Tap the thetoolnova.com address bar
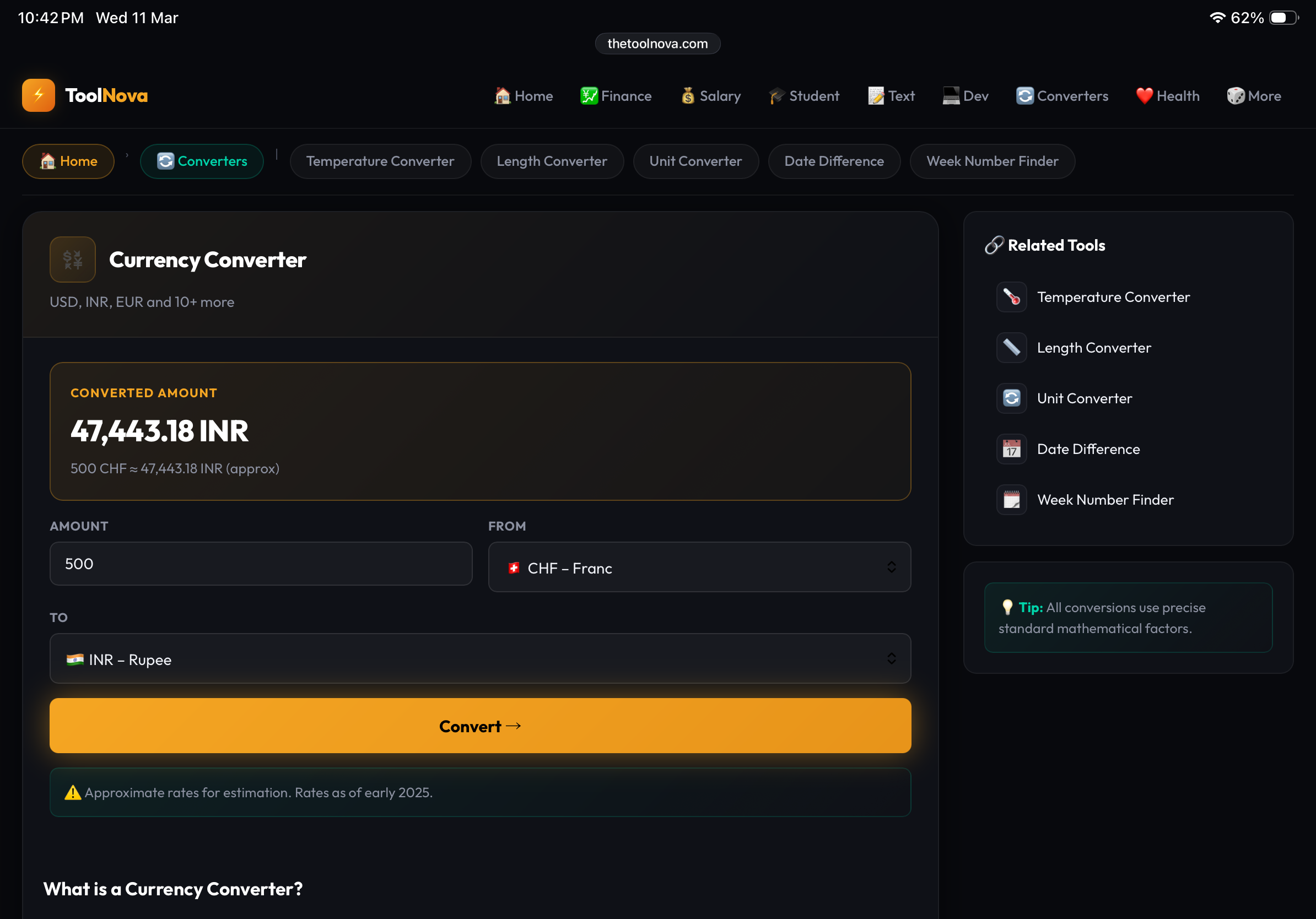The width and height of the screenshot is (1316, 919). click(x=657, y=44)
